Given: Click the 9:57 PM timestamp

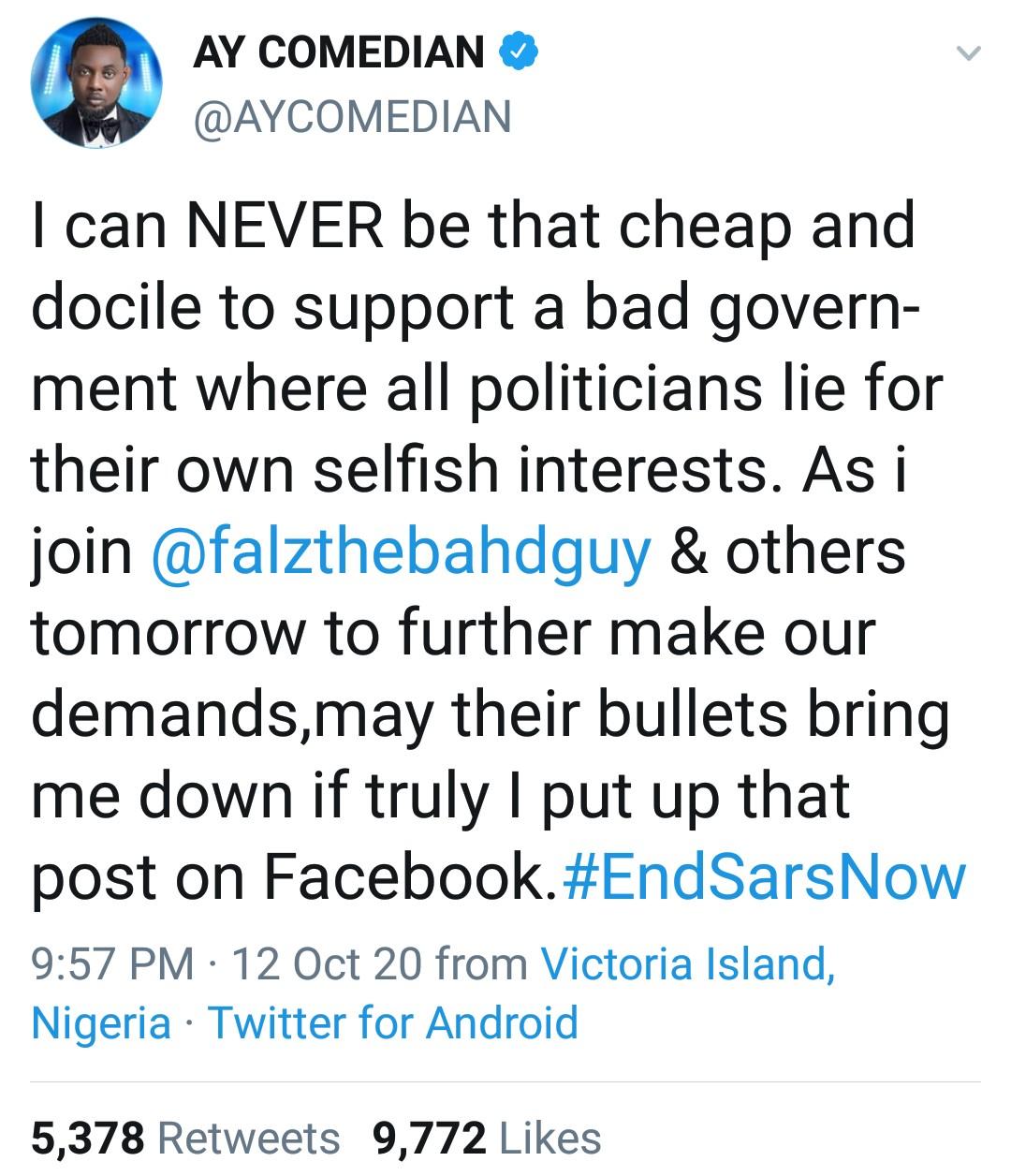Looking at the screenshot, I should click(112, 963).
